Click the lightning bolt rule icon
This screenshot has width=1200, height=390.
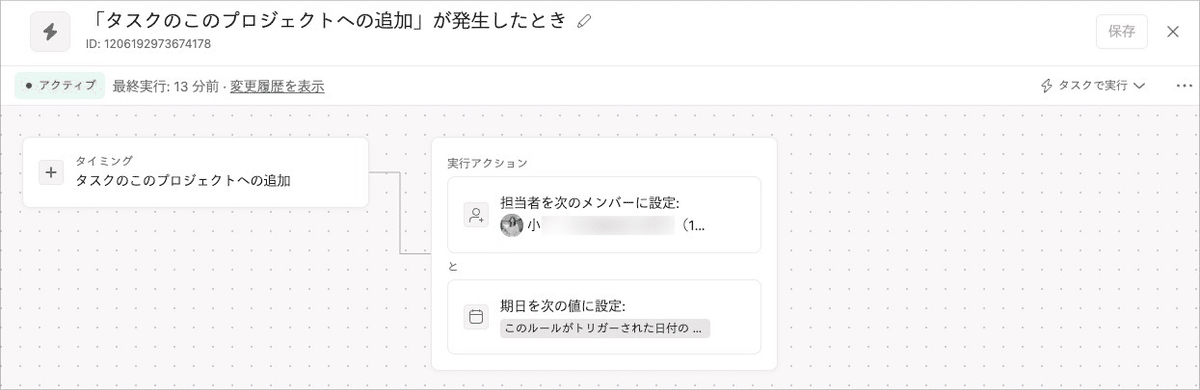50,32
